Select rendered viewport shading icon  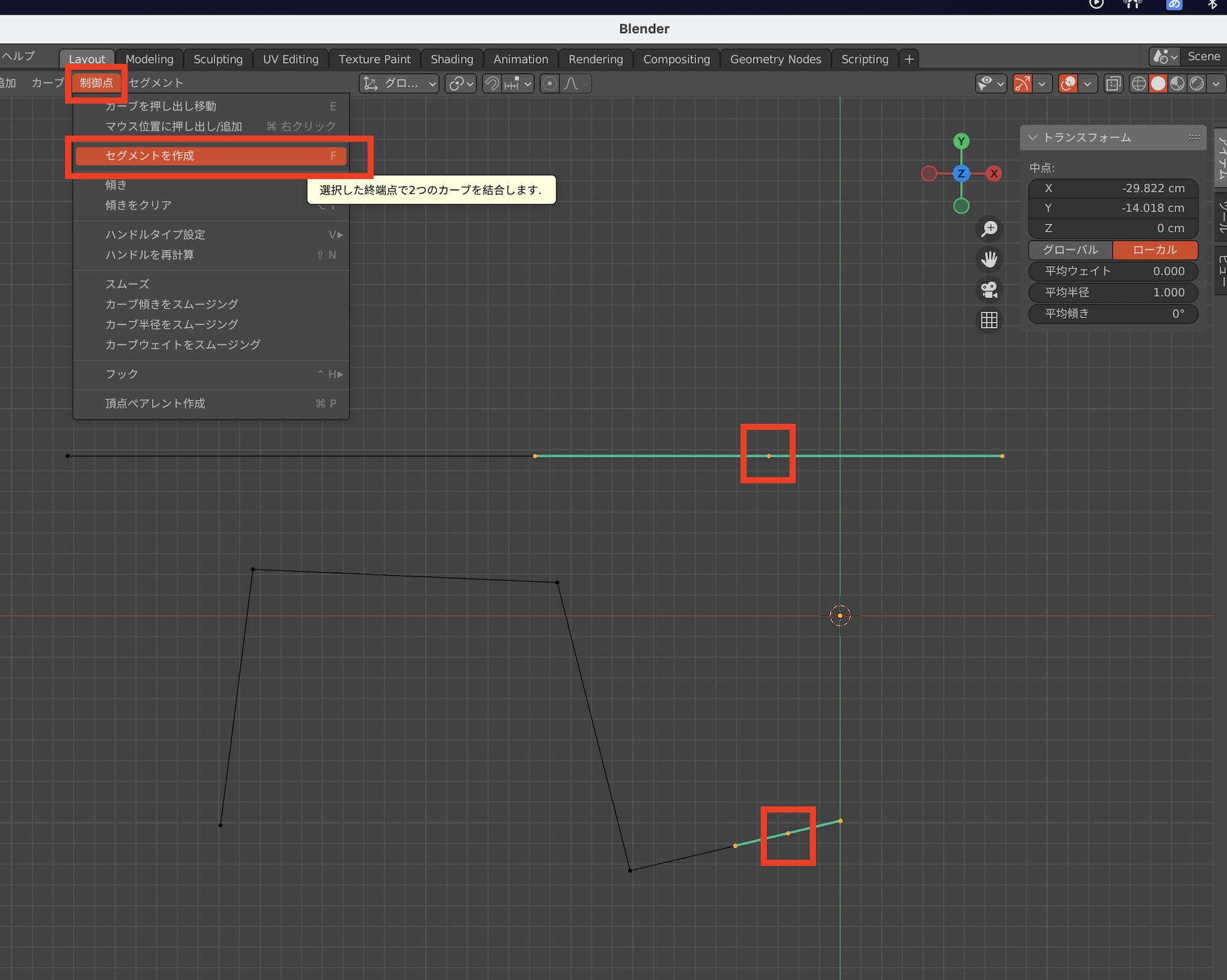[1196, 83]
